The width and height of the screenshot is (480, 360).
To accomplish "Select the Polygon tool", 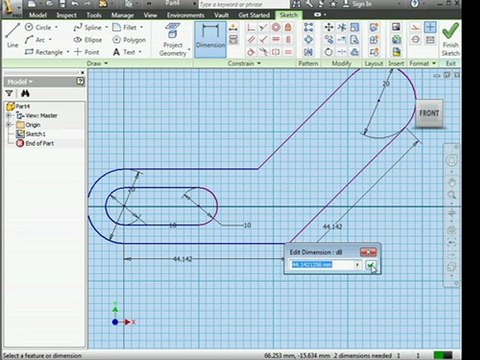I will pos(129,40).
